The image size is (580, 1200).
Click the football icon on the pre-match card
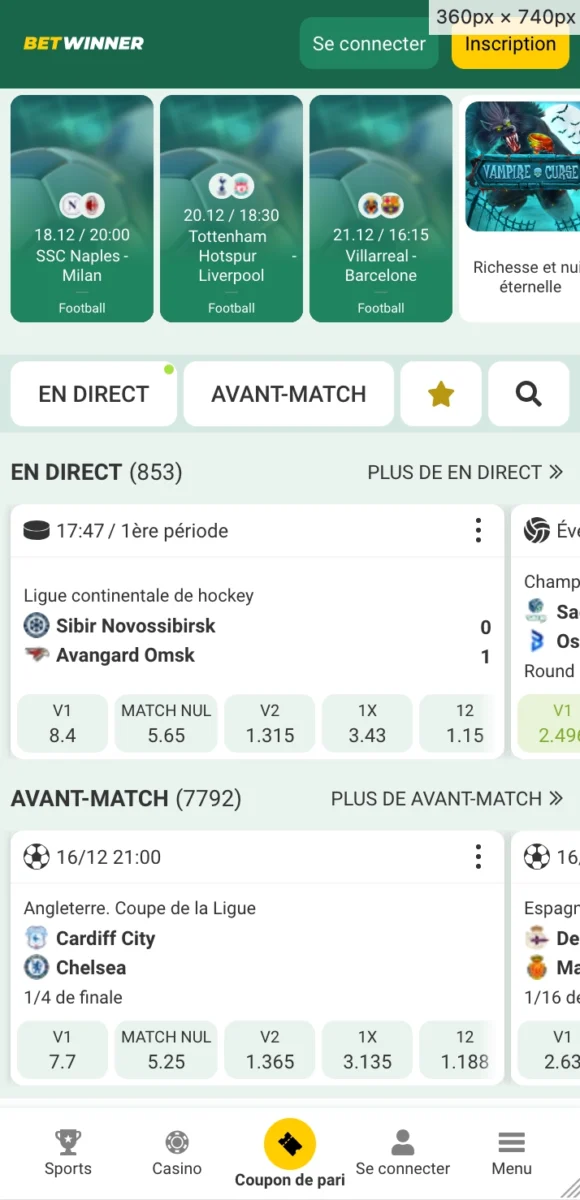[37, 857]
